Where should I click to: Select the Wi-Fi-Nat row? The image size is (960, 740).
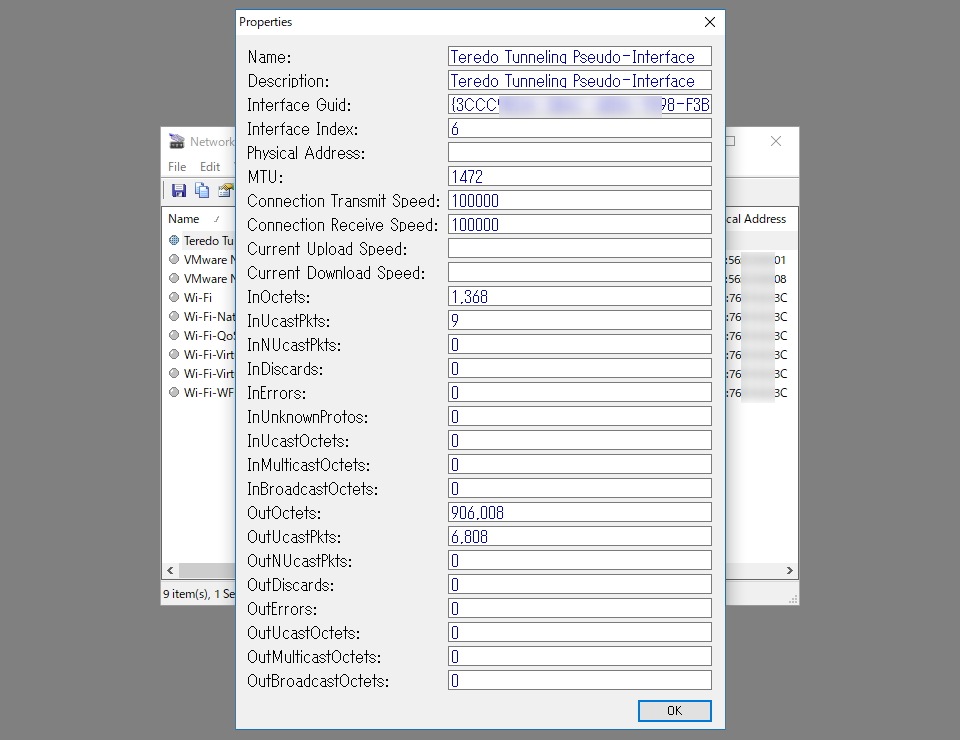coord(209,316)
